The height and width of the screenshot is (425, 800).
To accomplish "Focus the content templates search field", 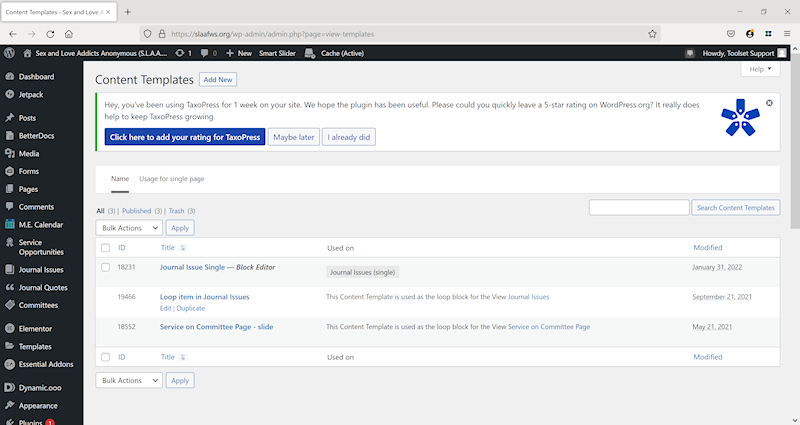I will point(639,208).
